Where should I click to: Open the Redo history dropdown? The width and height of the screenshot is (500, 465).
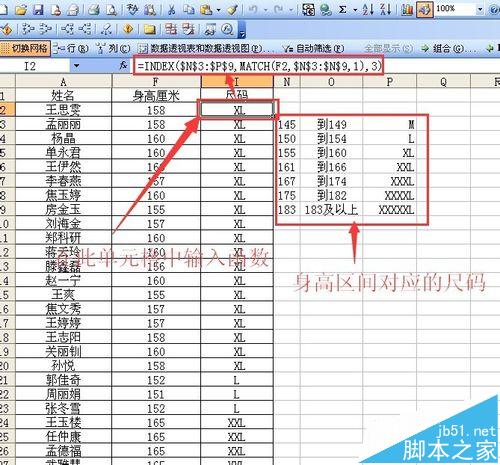click(291, 10)
